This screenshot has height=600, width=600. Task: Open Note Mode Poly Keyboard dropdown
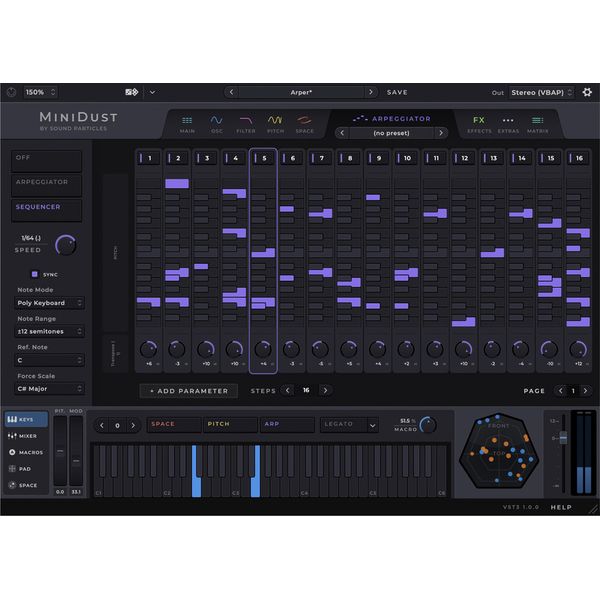click(49, 303)
